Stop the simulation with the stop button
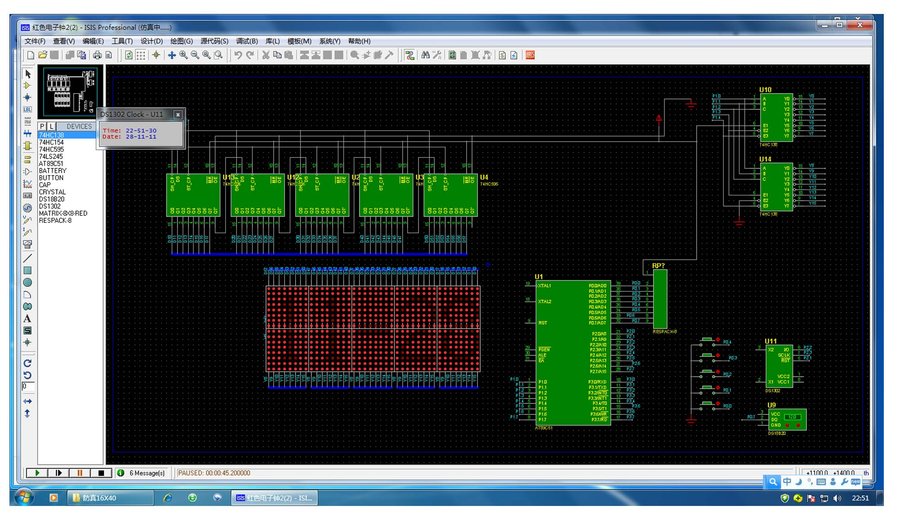Image resolution: width=900 pixels, height=519 pixels. 100,472
